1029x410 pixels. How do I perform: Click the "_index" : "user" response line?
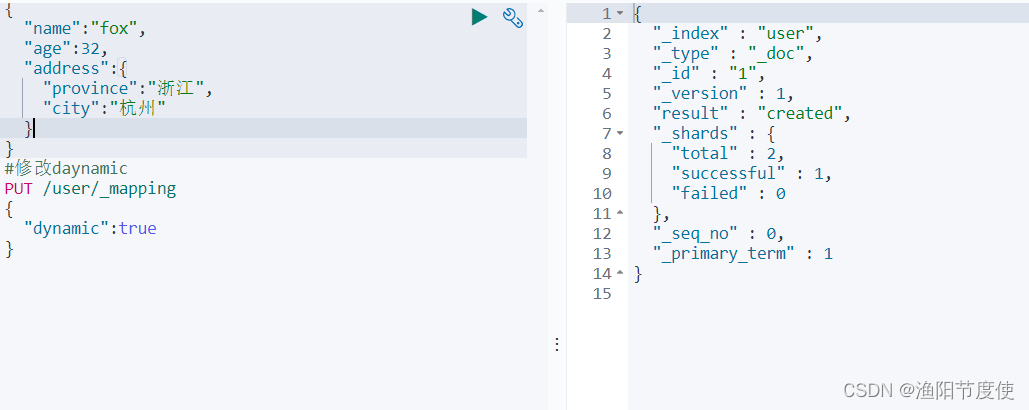[737, 33]
